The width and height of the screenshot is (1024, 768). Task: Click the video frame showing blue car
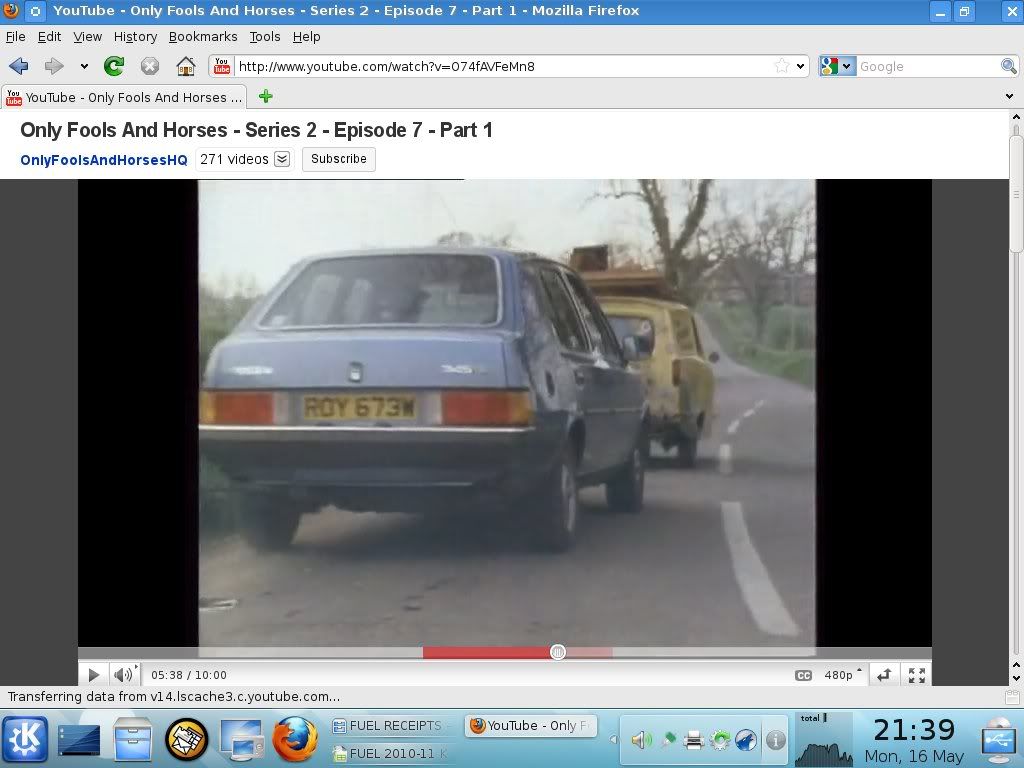507,413
